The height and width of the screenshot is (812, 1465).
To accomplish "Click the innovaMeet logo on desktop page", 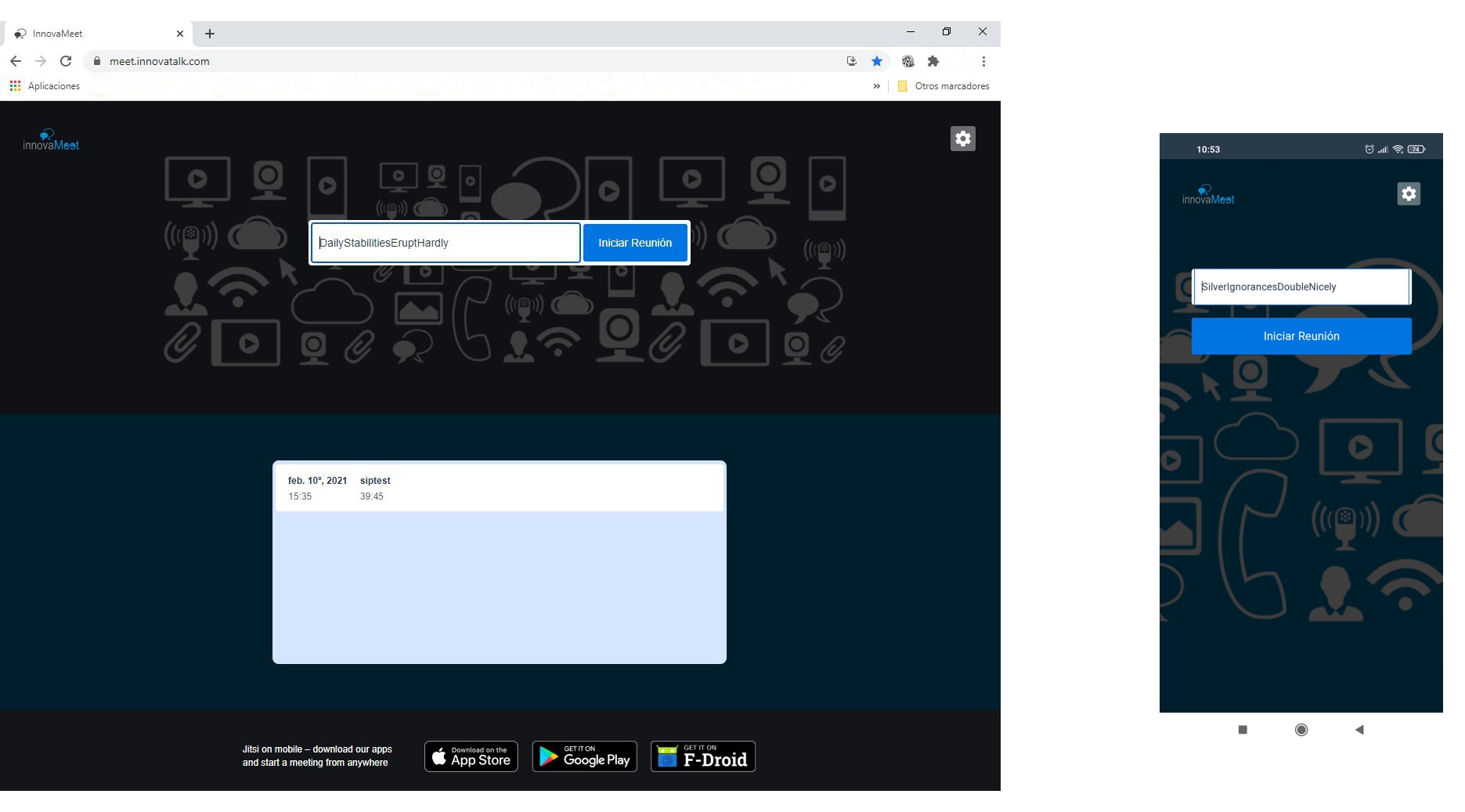I will (x=51, y=140).
